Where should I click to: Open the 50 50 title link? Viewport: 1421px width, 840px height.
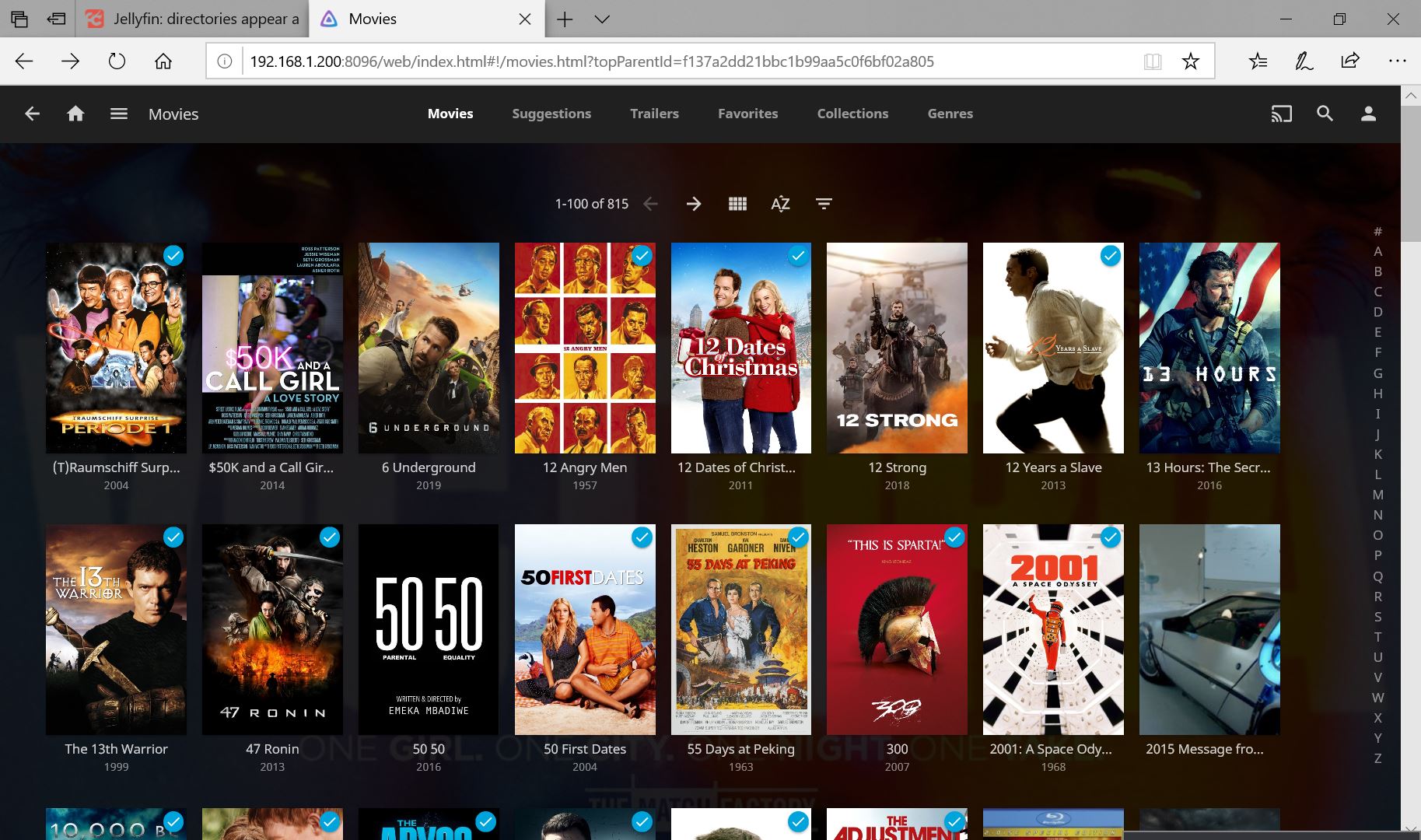pyautogui.click(x=429, y=749)
